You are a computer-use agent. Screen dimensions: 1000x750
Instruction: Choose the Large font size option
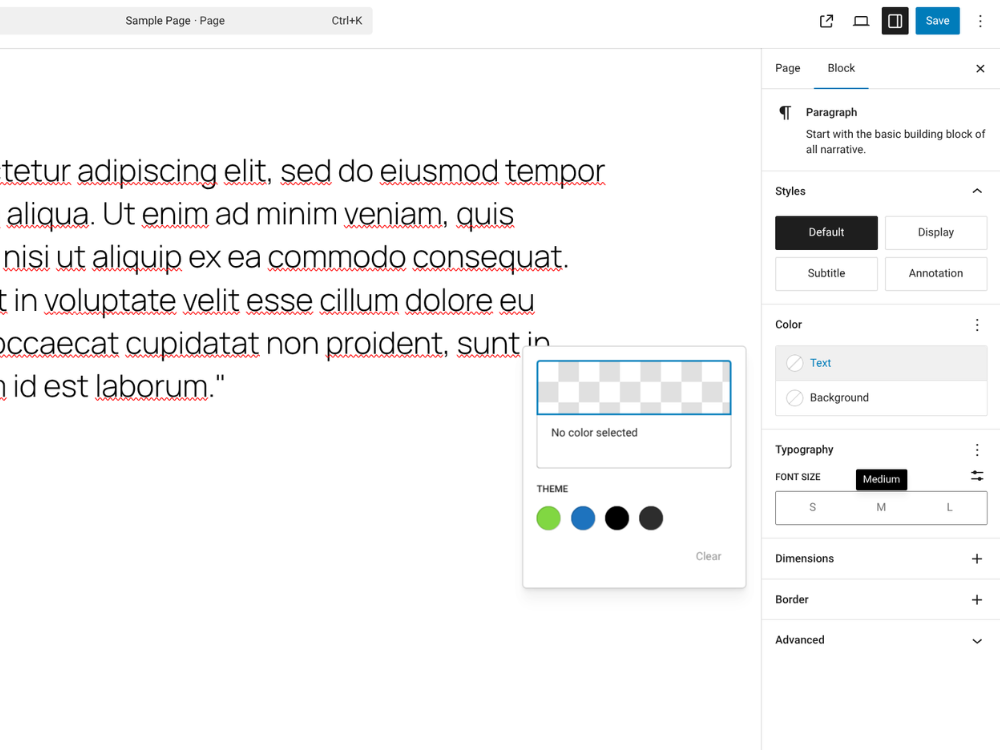point(948,507)
